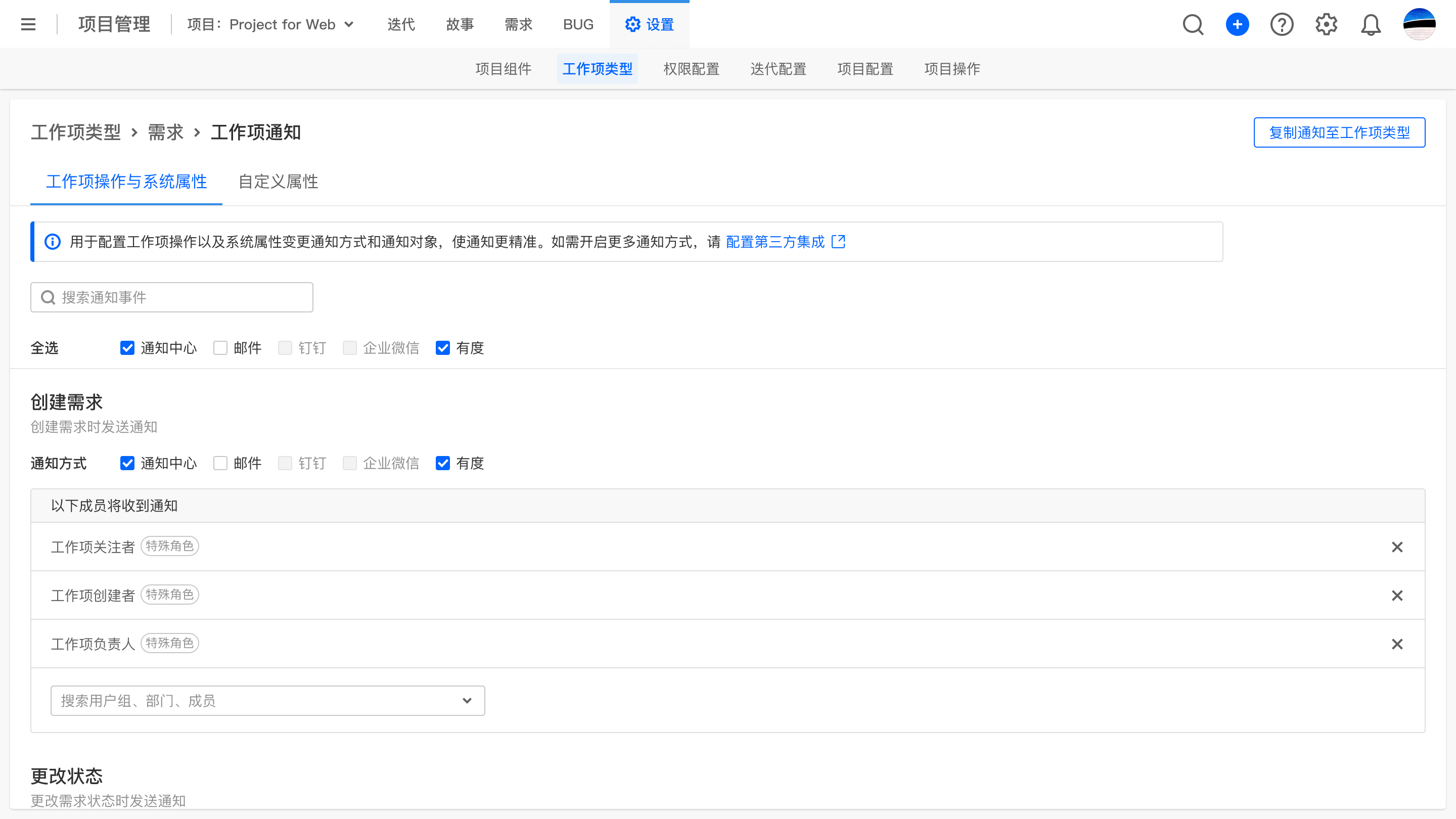Open 搜索用户组、部门、成员 dropdown

267,700
